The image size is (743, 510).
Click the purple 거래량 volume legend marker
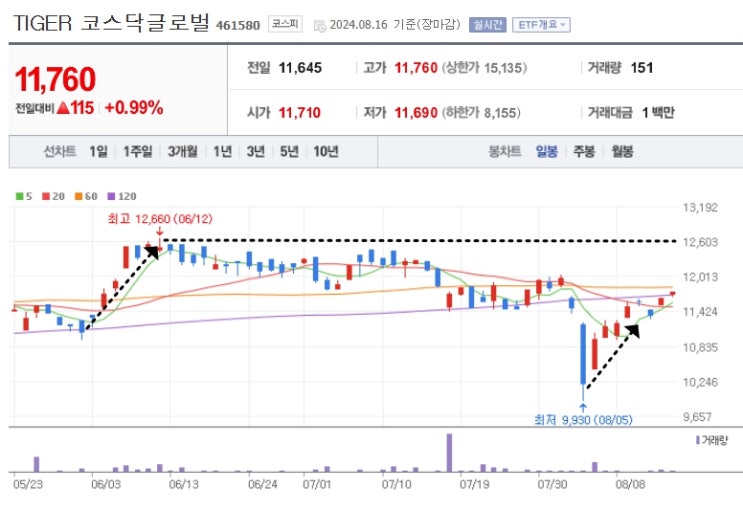[x=698, y=440]
